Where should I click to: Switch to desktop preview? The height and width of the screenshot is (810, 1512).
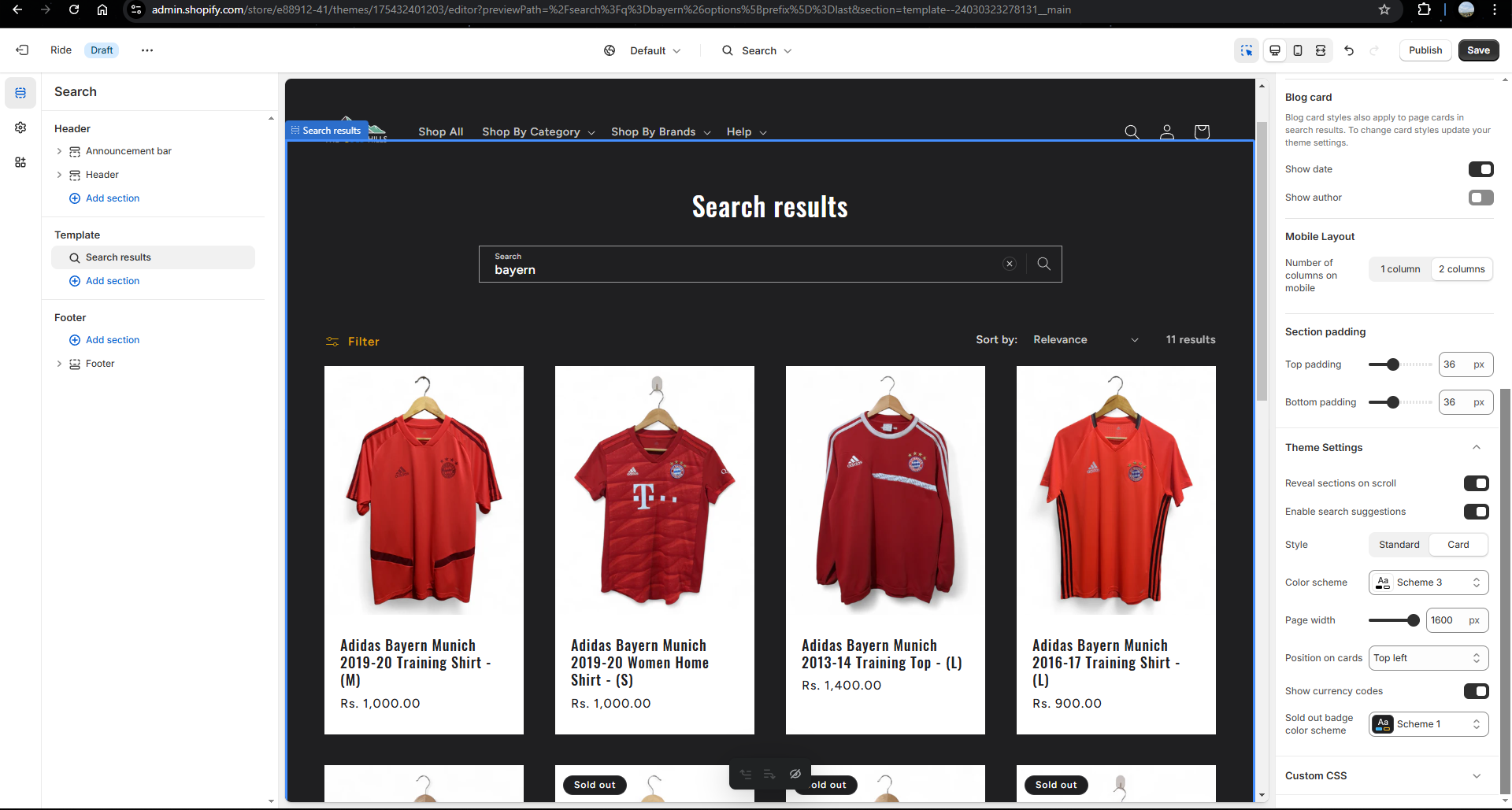1275,50
